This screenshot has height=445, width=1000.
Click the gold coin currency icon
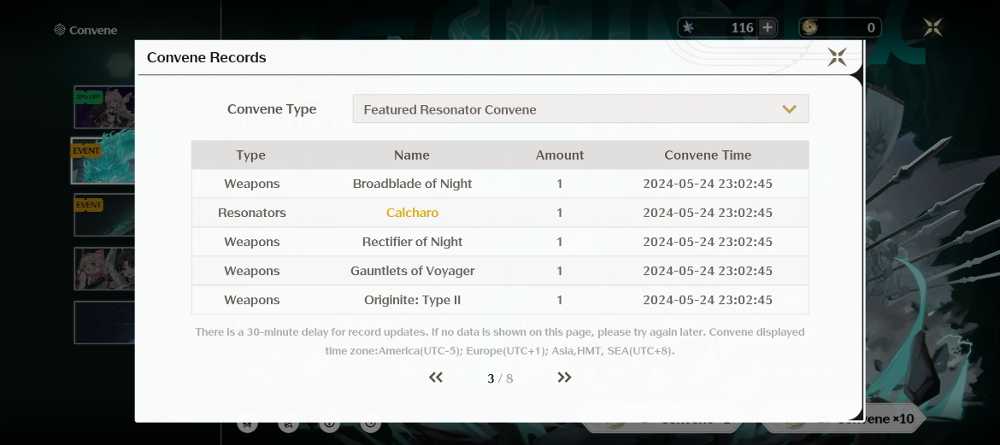(x=810, y=27)
